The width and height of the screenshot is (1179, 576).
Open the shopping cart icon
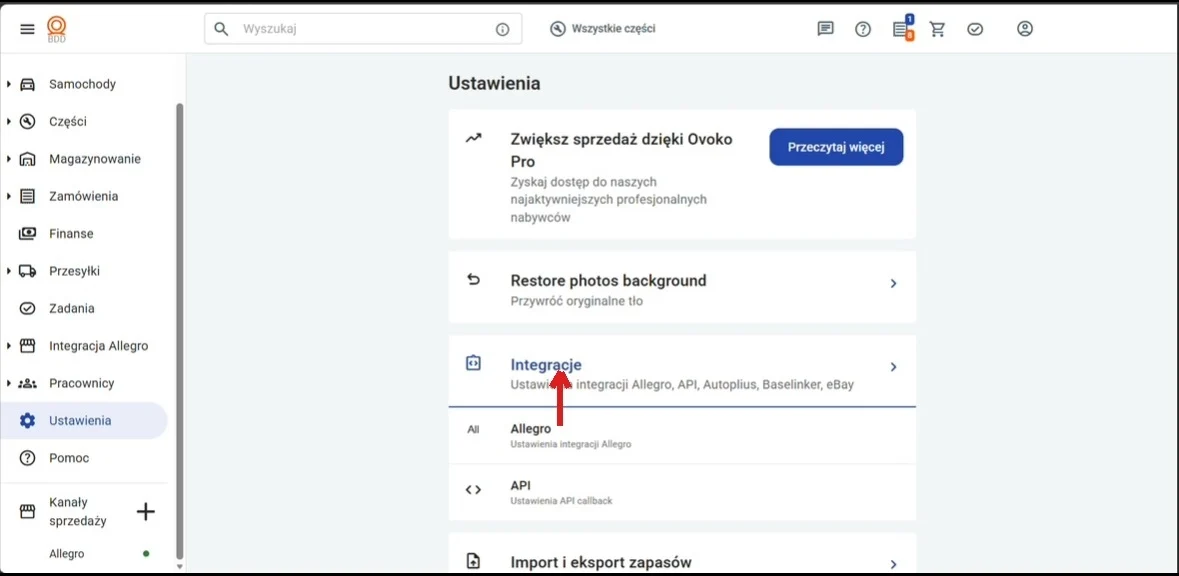937,29
